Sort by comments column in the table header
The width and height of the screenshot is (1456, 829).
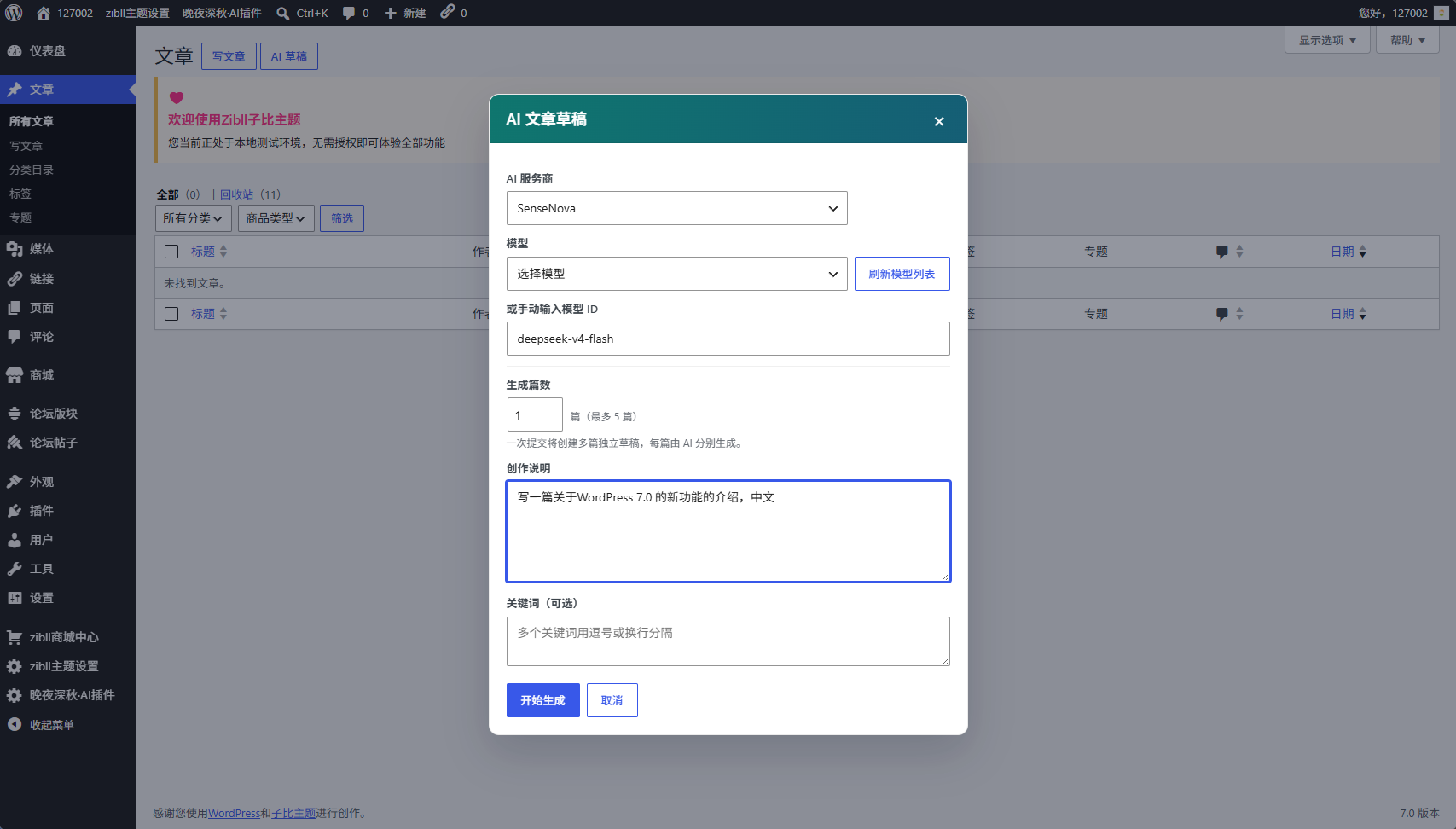click(x=1229, y=252)
